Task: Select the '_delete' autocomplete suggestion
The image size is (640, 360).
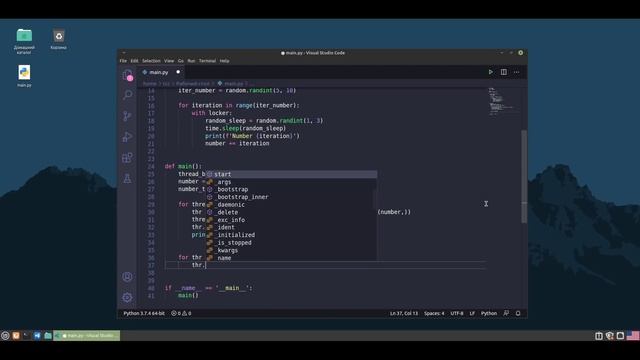Action: (x=291, y=212)
